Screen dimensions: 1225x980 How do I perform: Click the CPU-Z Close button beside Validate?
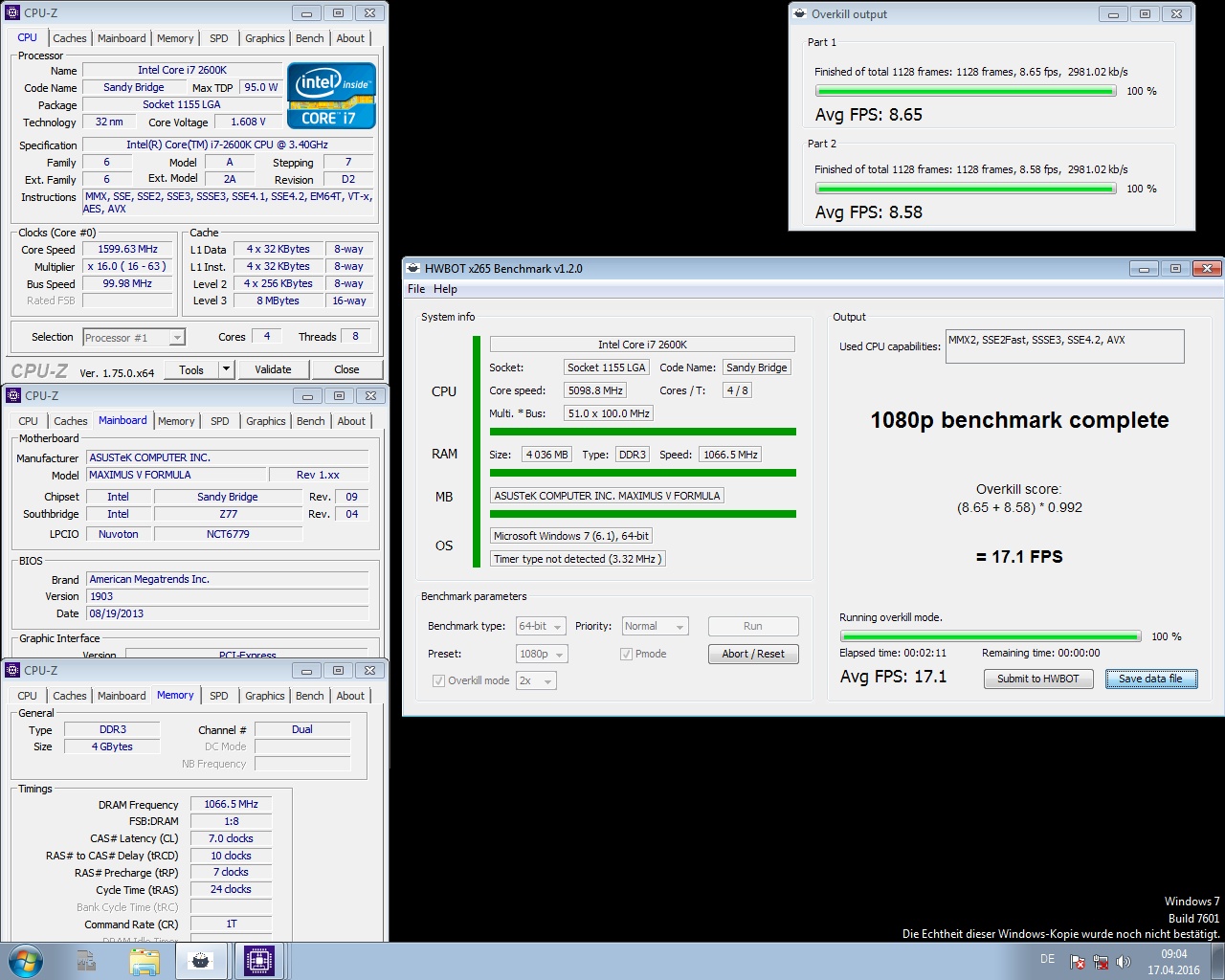(346, 369)
